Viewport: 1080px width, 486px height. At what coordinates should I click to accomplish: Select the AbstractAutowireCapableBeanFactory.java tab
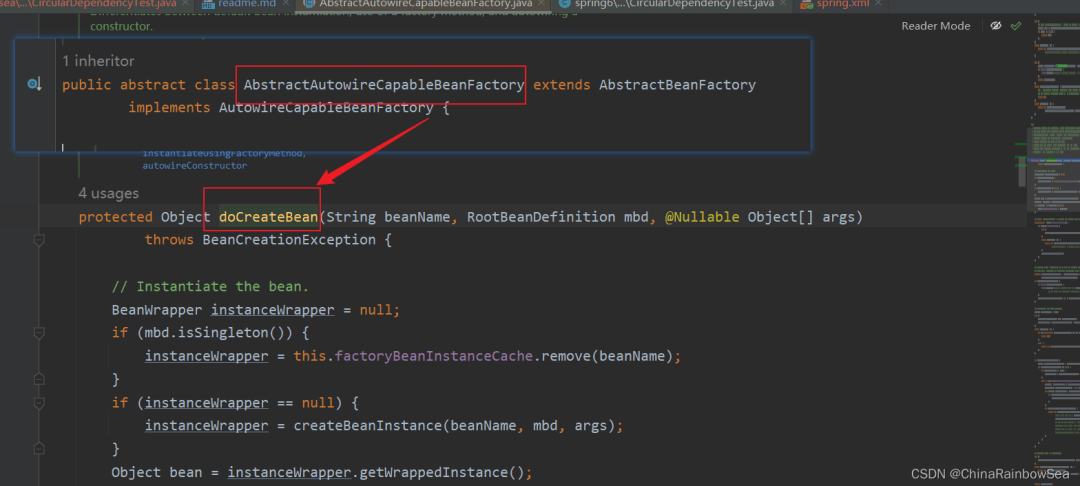click(426, 3)
